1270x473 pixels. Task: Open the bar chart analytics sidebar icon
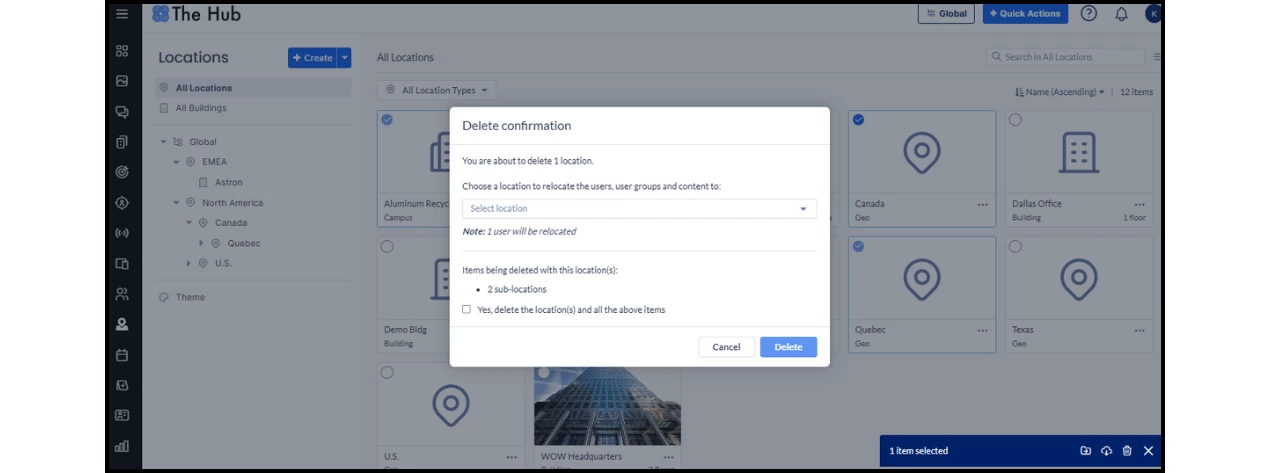tap(122, 446)
